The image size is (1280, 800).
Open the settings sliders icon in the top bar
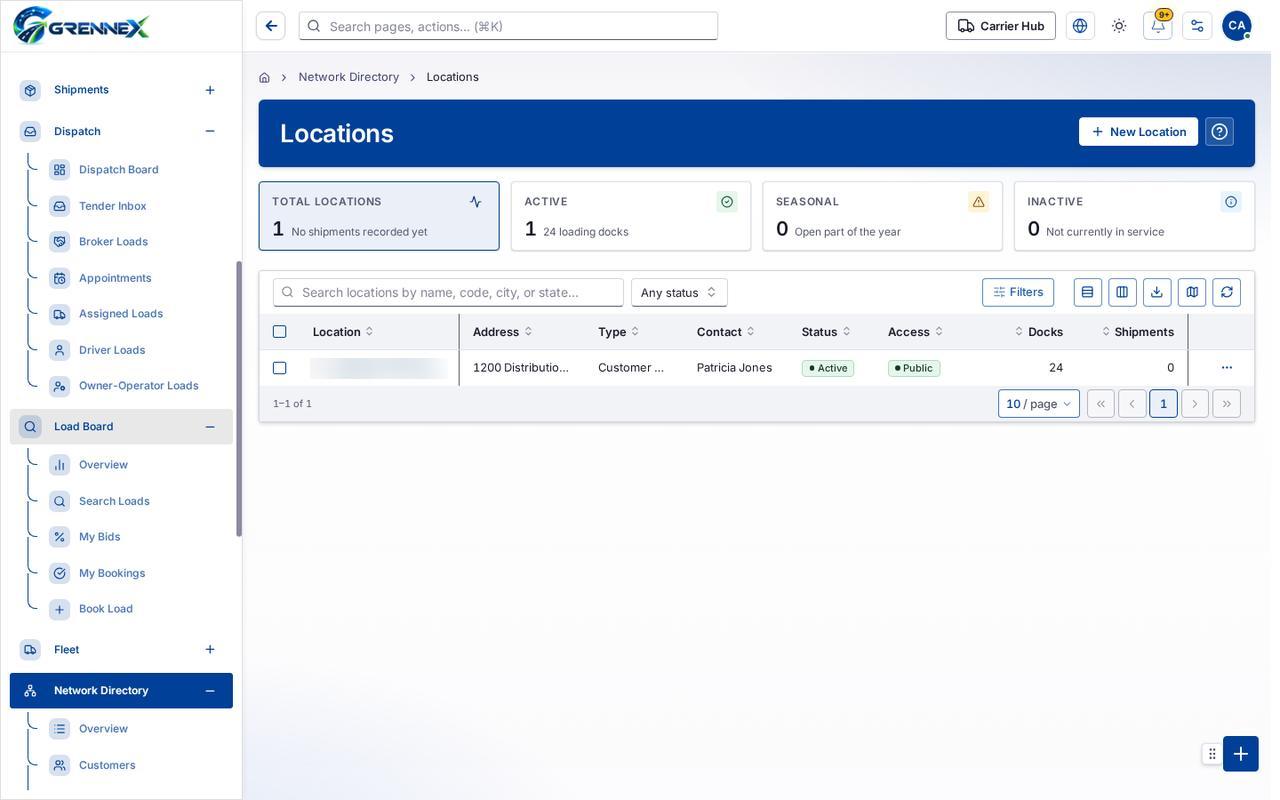point(1197,26)
